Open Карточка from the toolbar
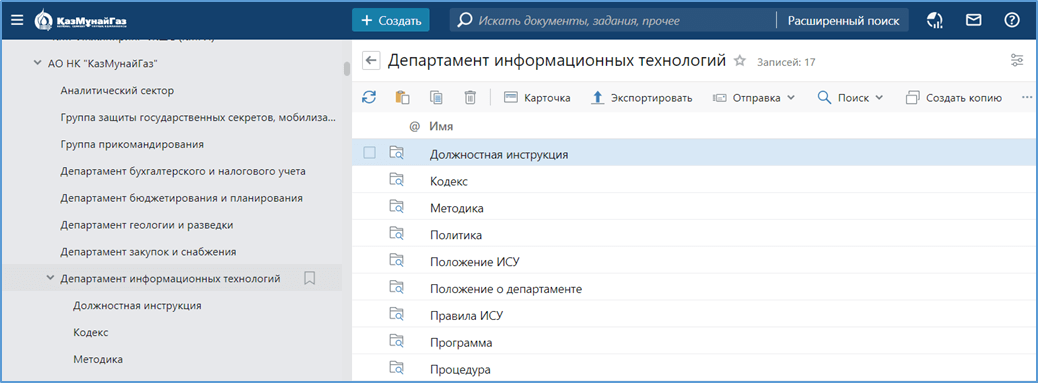The image size is (1038, 383). pos(537,98)
